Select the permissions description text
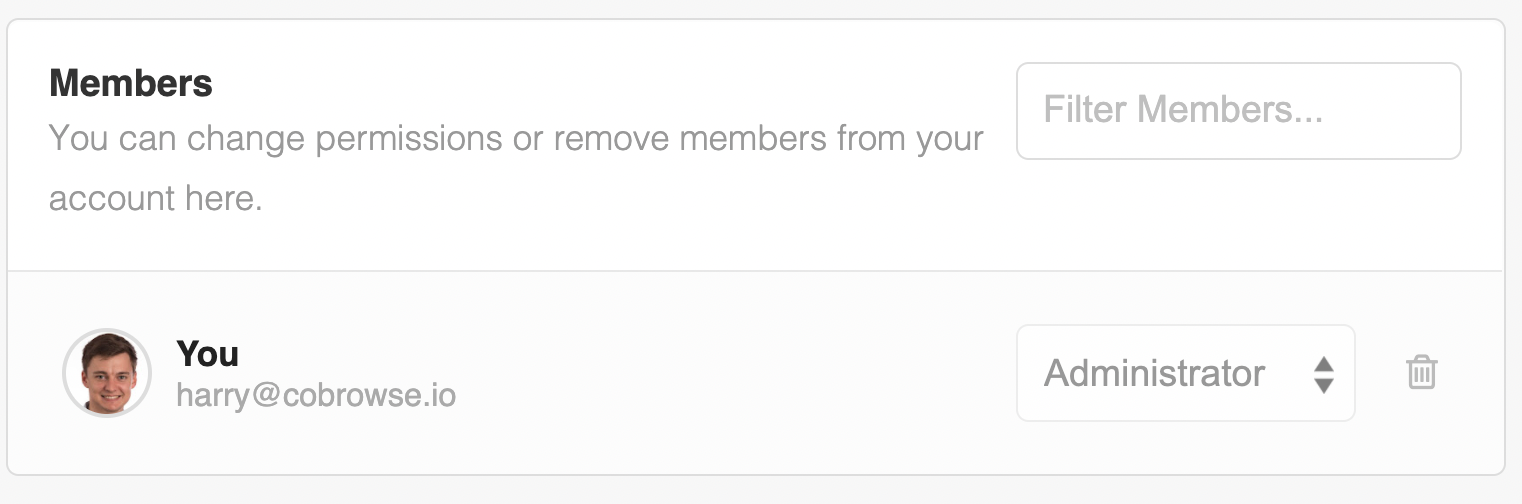 516,167
